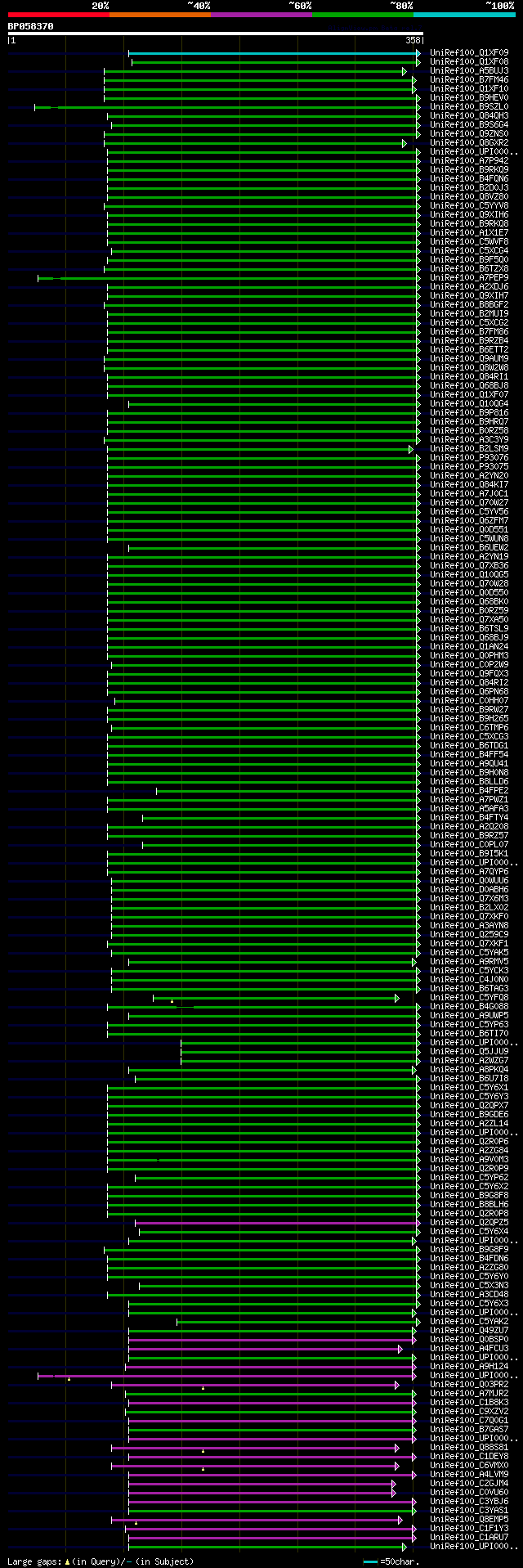Open hit UniRef100_C1DEY8

click(x=469, y=1456)
